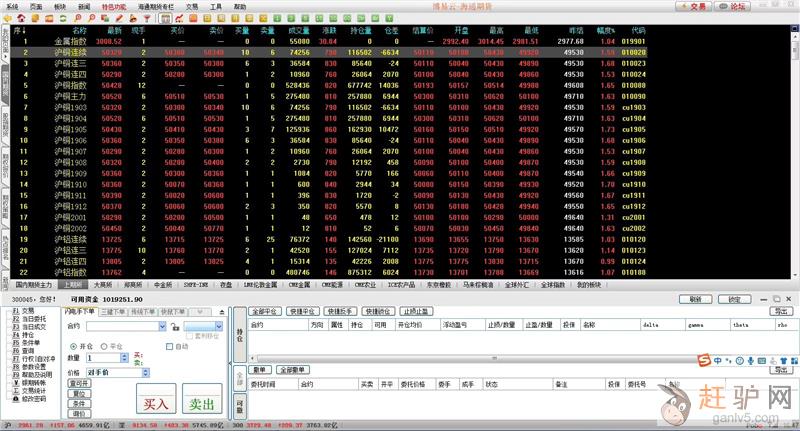Switch to the 大商所 tab
Screen dimensions: 800x431
click(90, 284)
